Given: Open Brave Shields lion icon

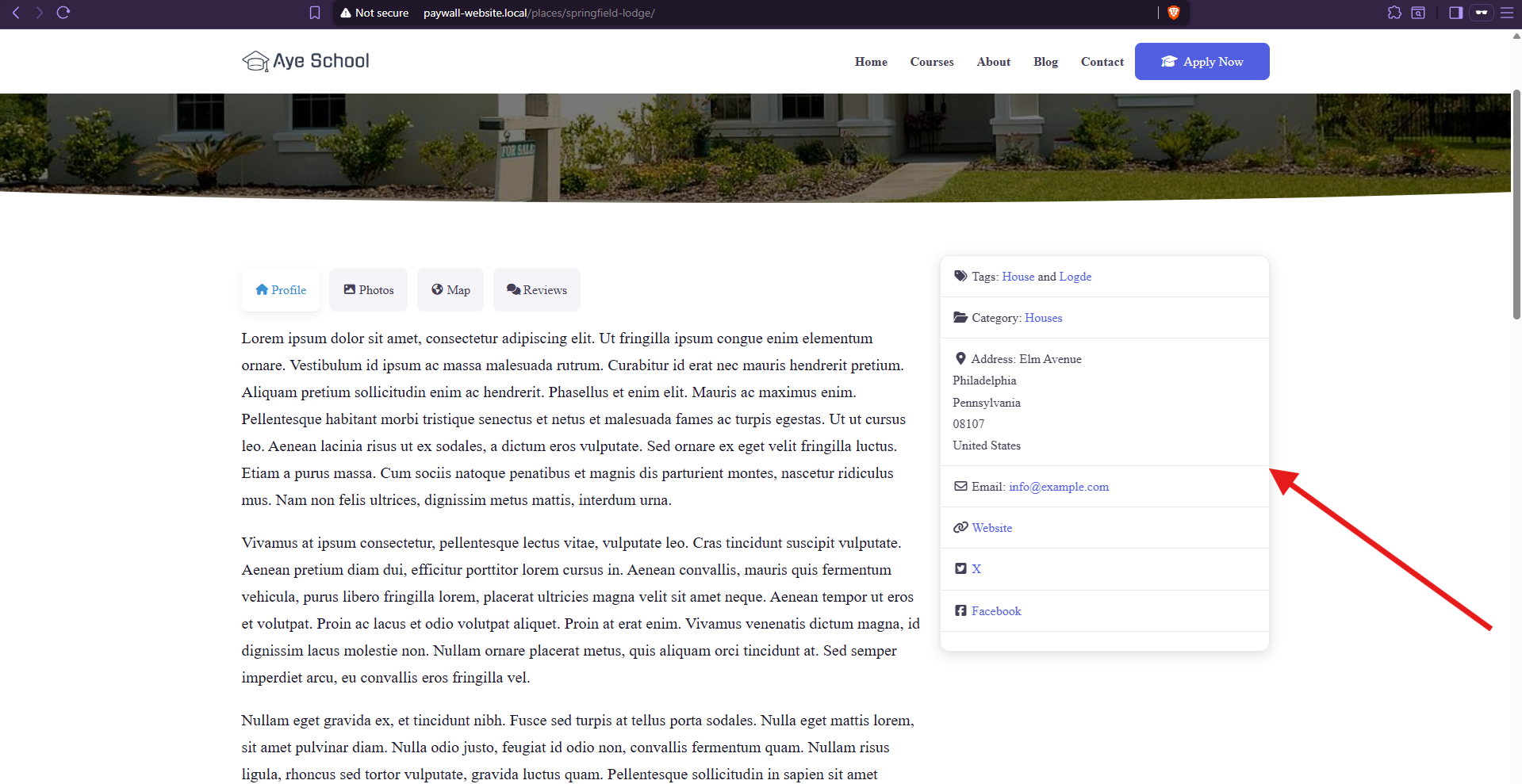Looking at the screenshot, I should coord(1174,13).
